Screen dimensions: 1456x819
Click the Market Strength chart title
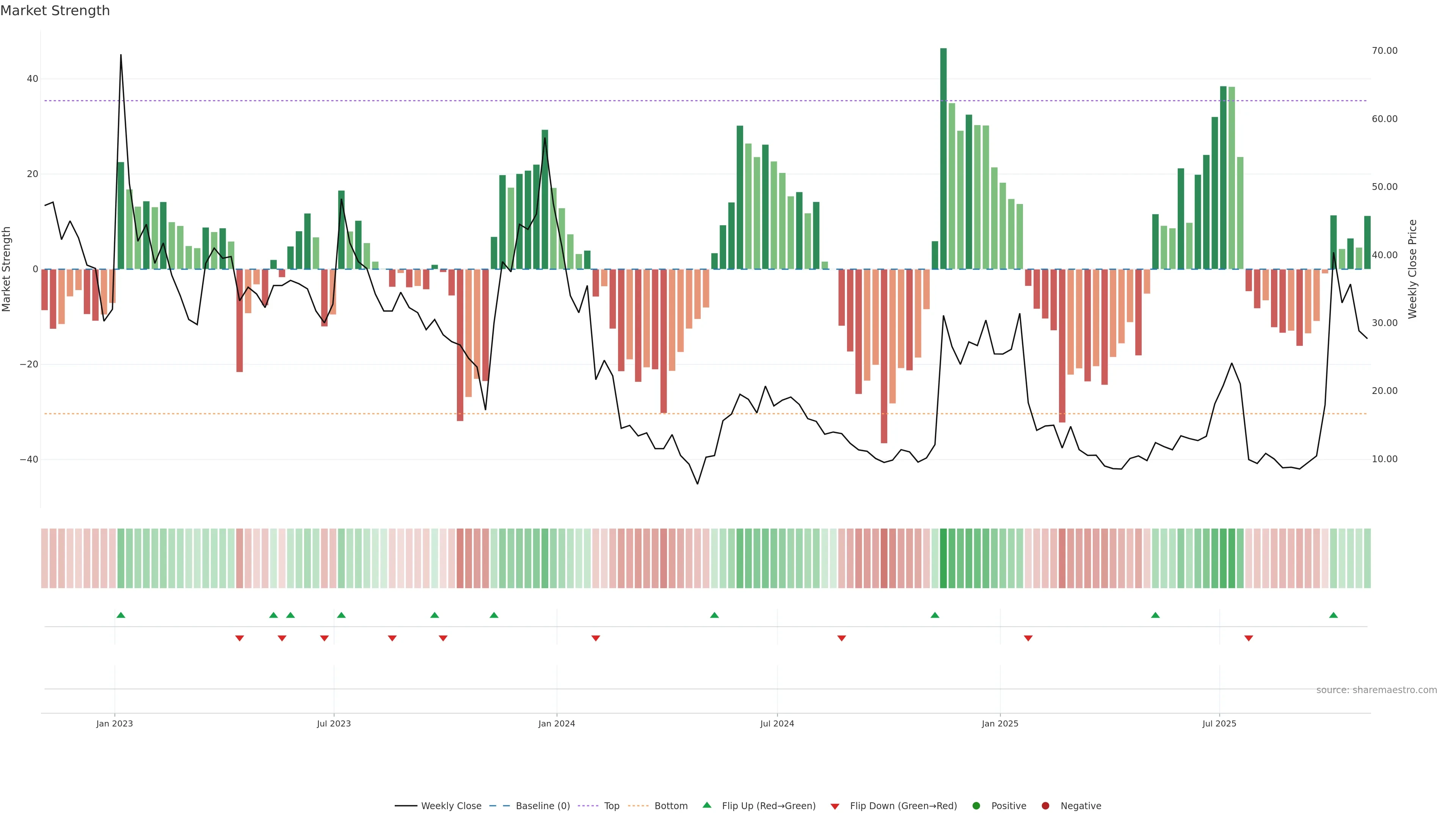pos(55,11)
